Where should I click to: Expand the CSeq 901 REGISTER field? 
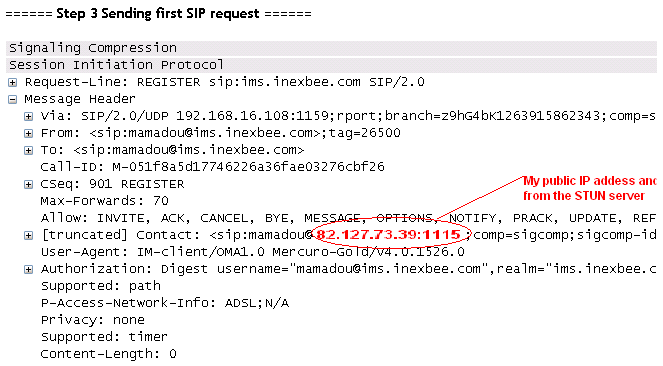(28, 184)
